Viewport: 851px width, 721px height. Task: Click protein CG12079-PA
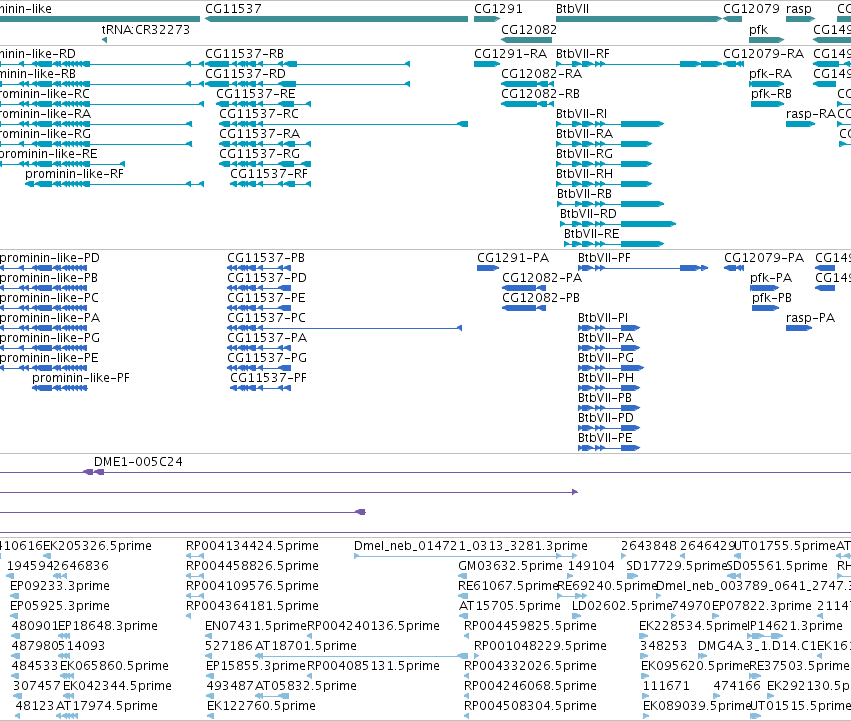(x=764, y=258)
